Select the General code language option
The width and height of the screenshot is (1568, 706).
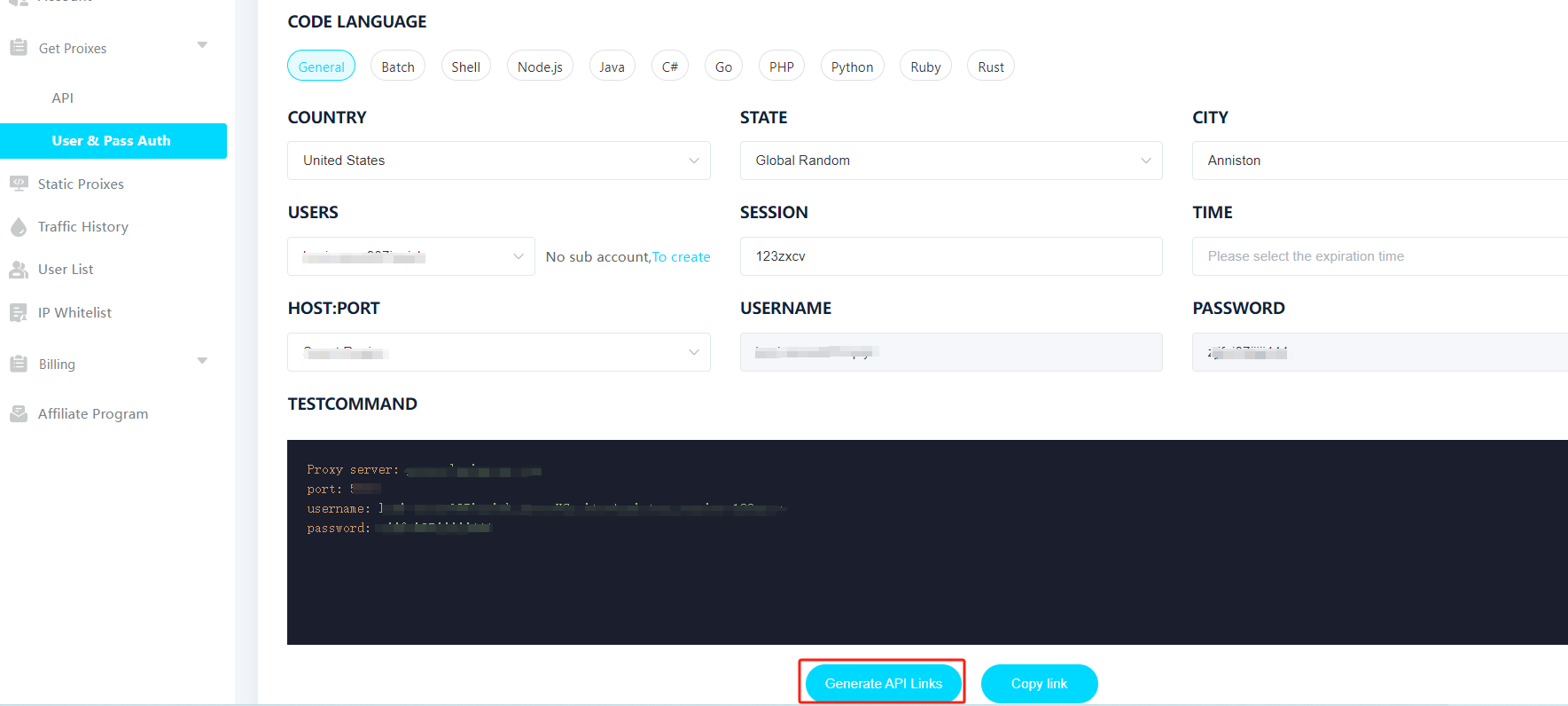coord(321,67)
